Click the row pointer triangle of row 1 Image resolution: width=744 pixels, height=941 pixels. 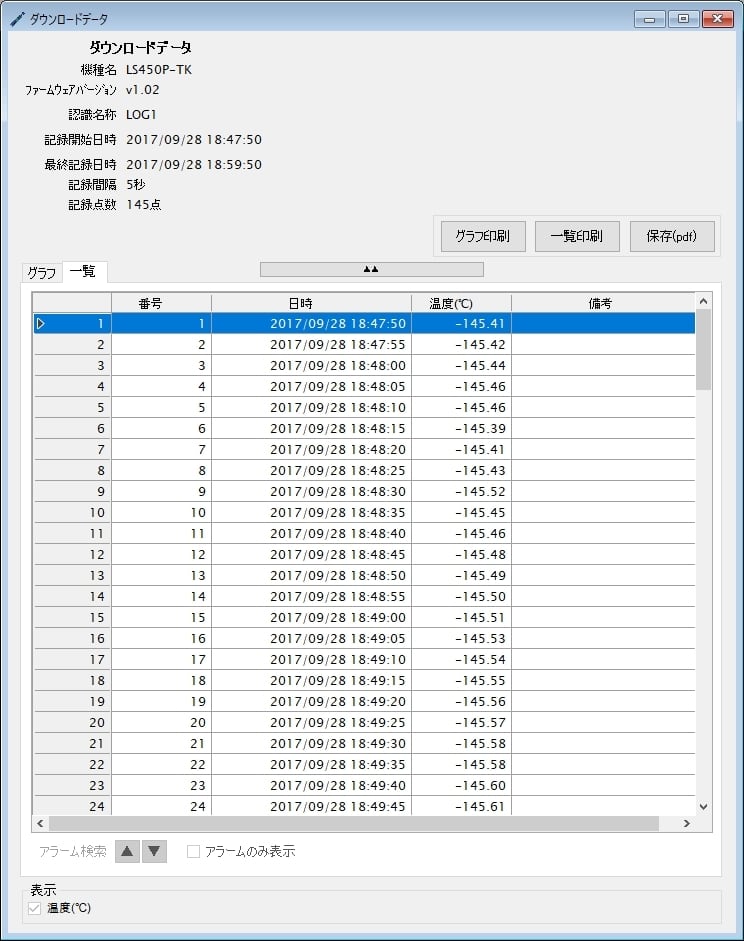41,324
